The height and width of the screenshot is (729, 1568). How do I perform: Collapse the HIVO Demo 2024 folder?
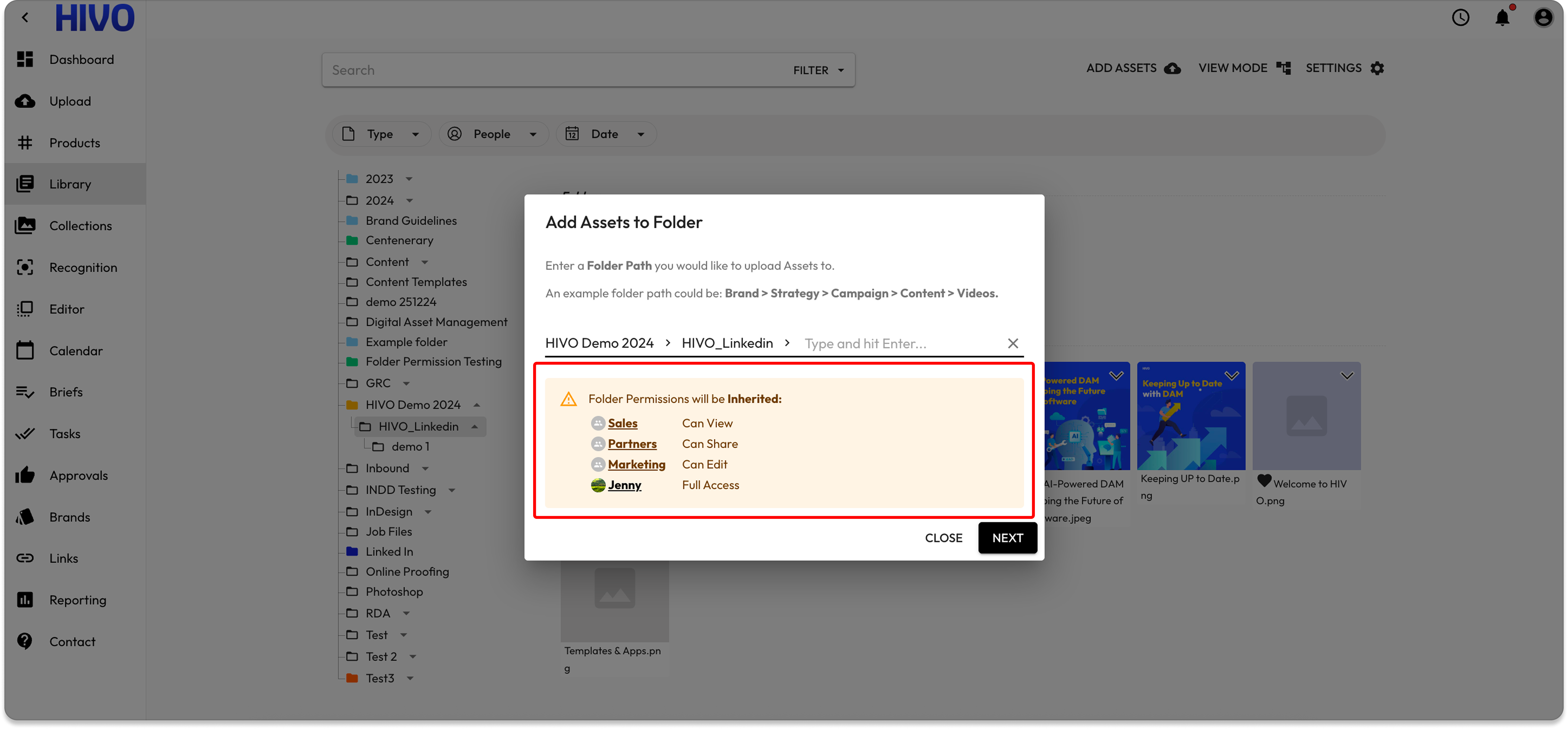[477, 405]
